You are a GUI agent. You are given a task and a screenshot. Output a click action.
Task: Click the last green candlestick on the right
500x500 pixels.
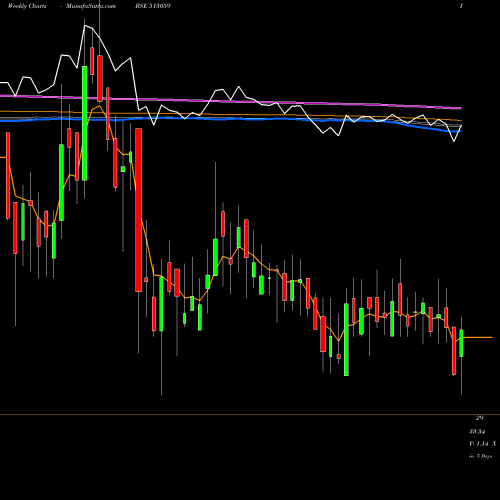pos(461,343)
